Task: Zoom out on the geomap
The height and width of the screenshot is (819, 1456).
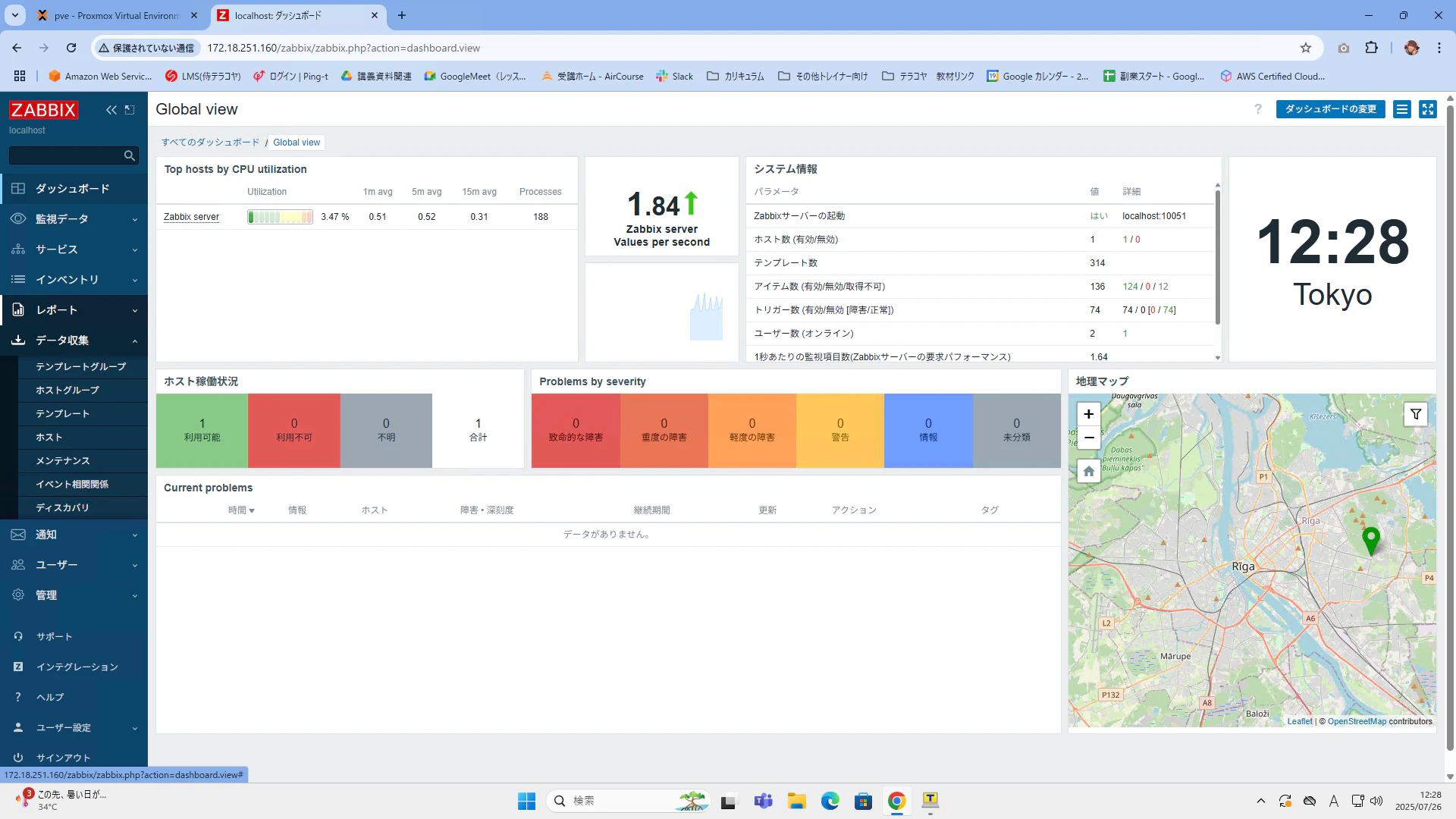Action: [x=1089, y=438]
